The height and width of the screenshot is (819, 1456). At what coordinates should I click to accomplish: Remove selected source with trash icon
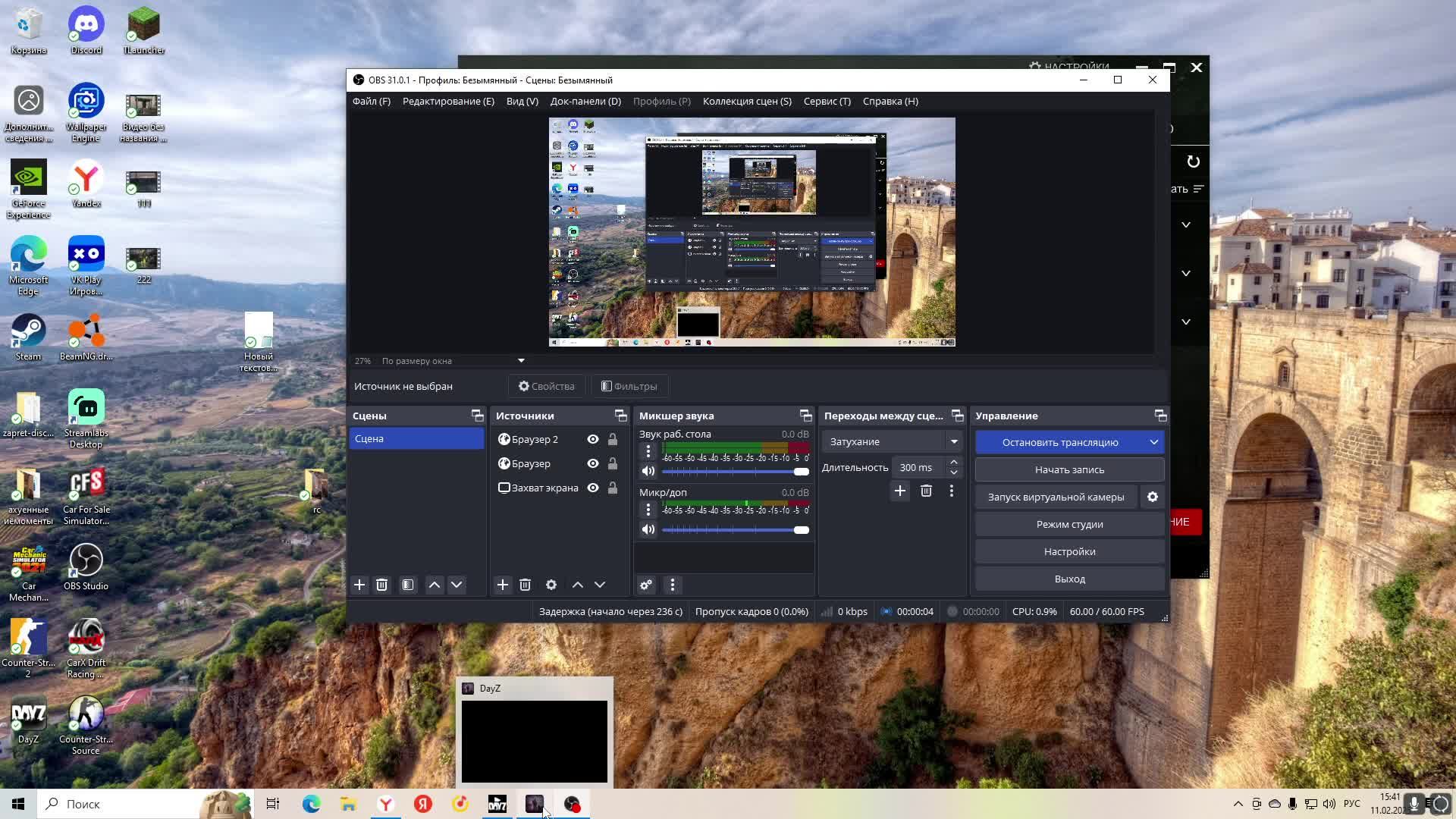click(x=525, y=585)
